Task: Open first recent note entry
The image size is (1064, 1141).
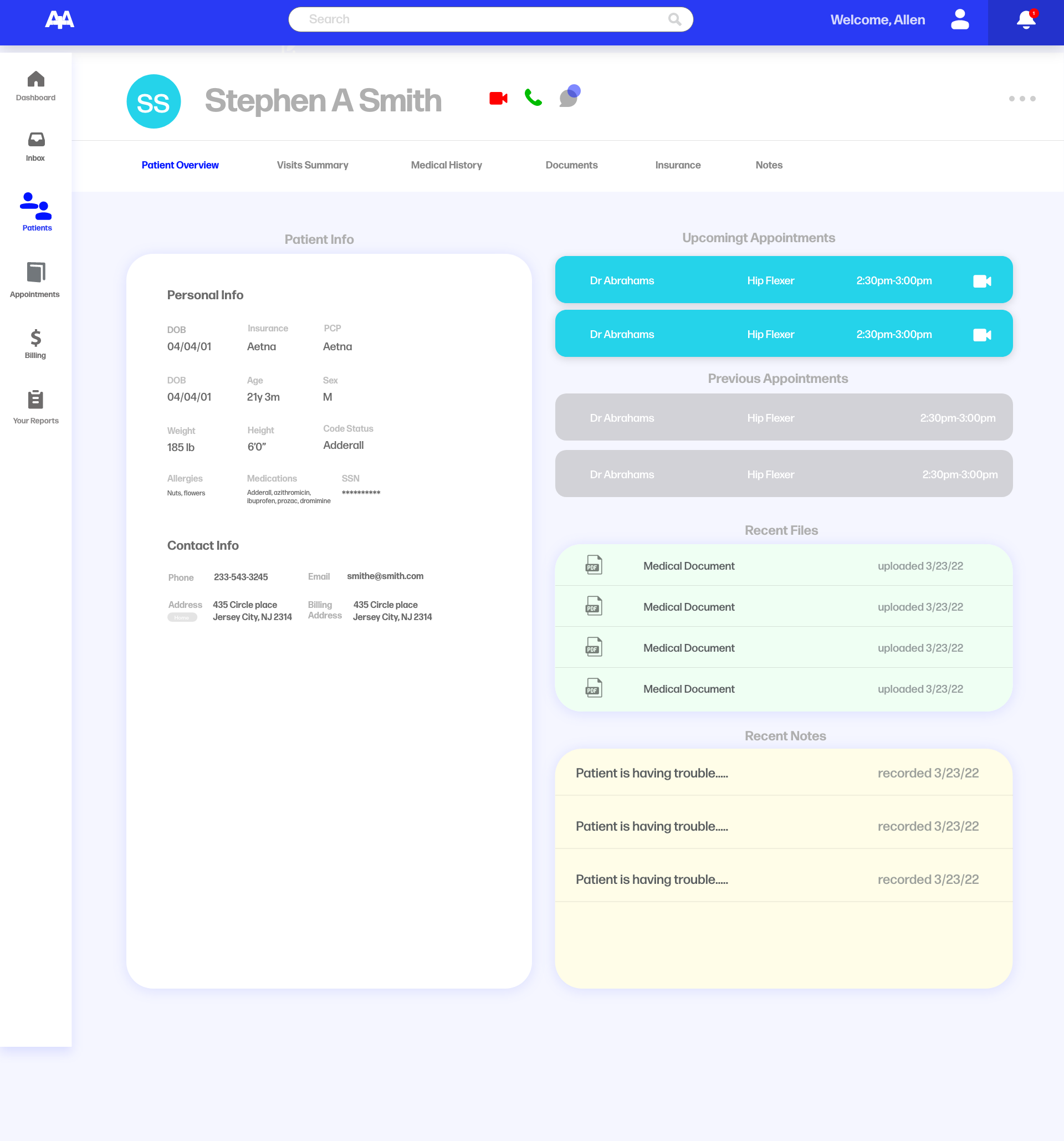Action: tap(651, 773)
